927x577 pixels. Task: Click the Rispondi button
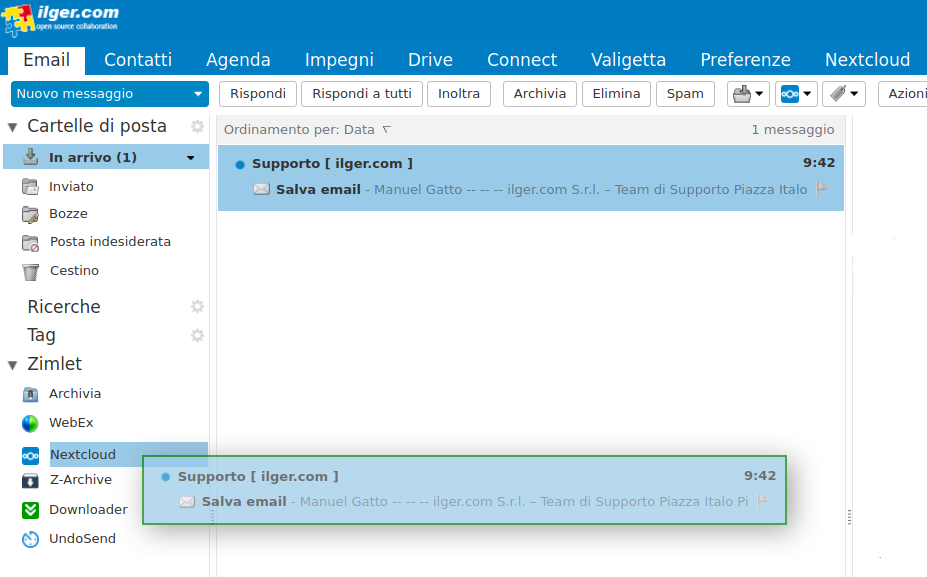(x=258, y=94)
